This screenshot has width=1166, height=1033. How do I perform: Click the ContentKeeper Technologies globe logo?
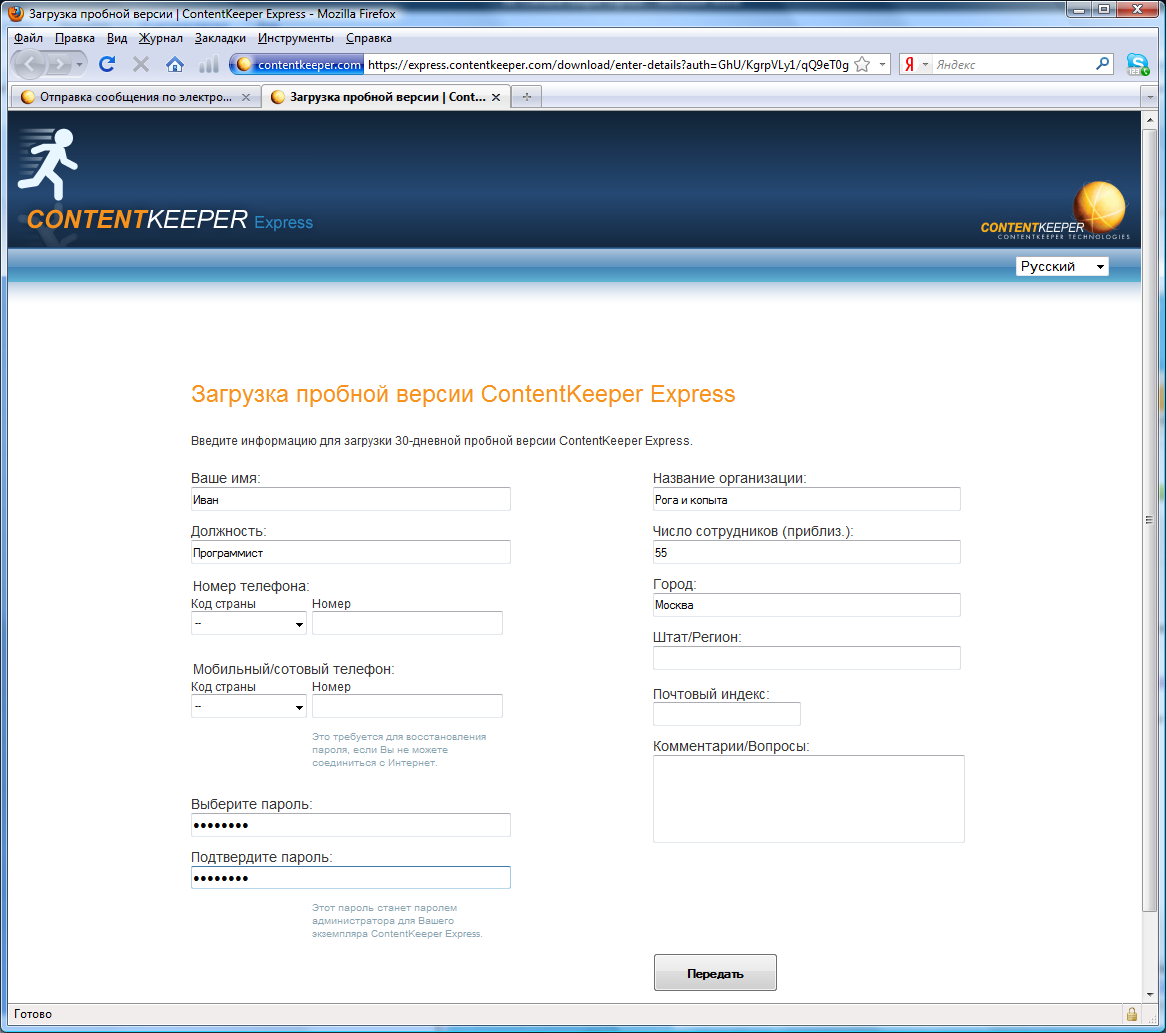(1055, 211)
